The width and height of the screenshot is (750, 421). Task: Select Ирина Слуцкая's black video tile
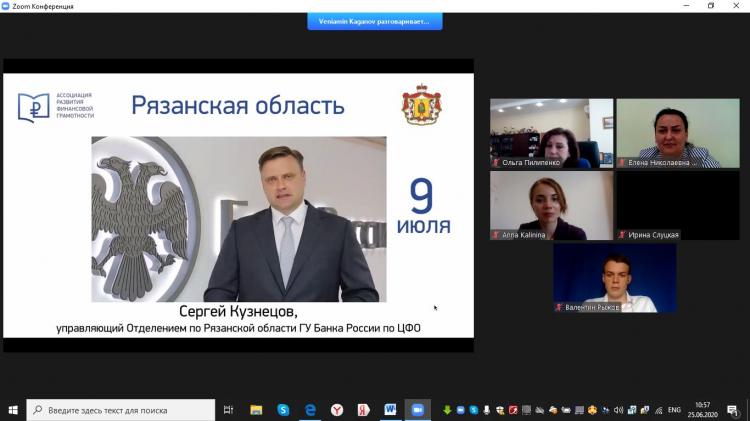tap(678, 205)
